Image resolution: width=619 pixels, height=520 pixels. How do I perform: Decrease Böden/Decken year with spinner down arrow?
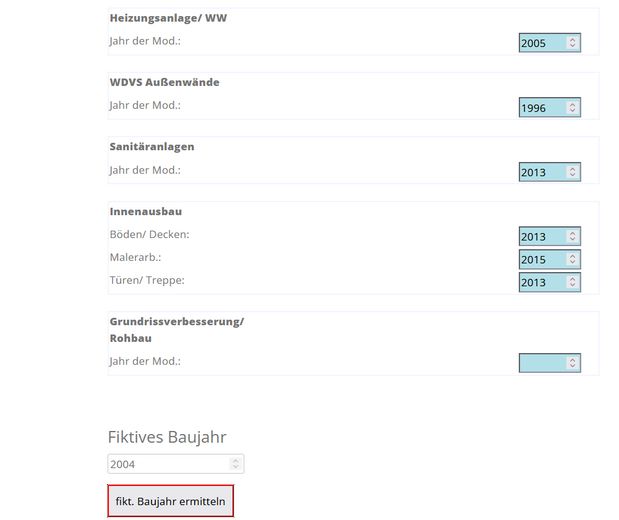572,240
